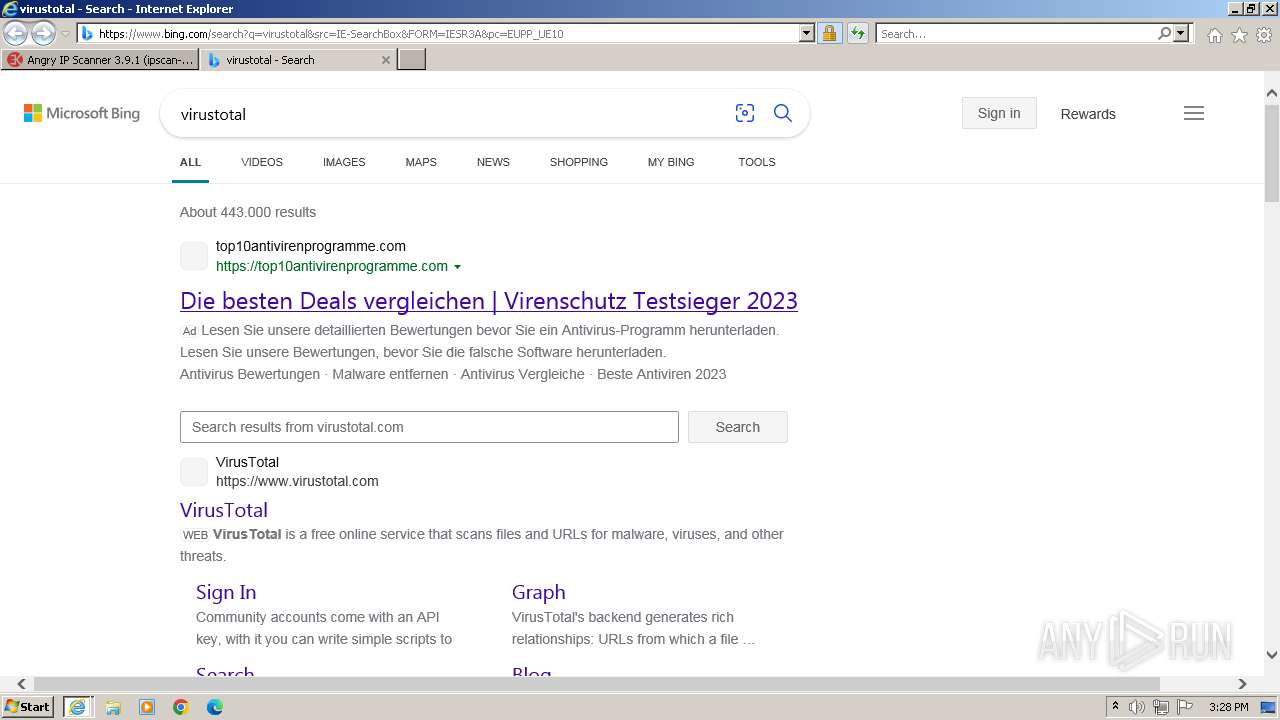Open the VirusTotal result title link

point(224,510)
